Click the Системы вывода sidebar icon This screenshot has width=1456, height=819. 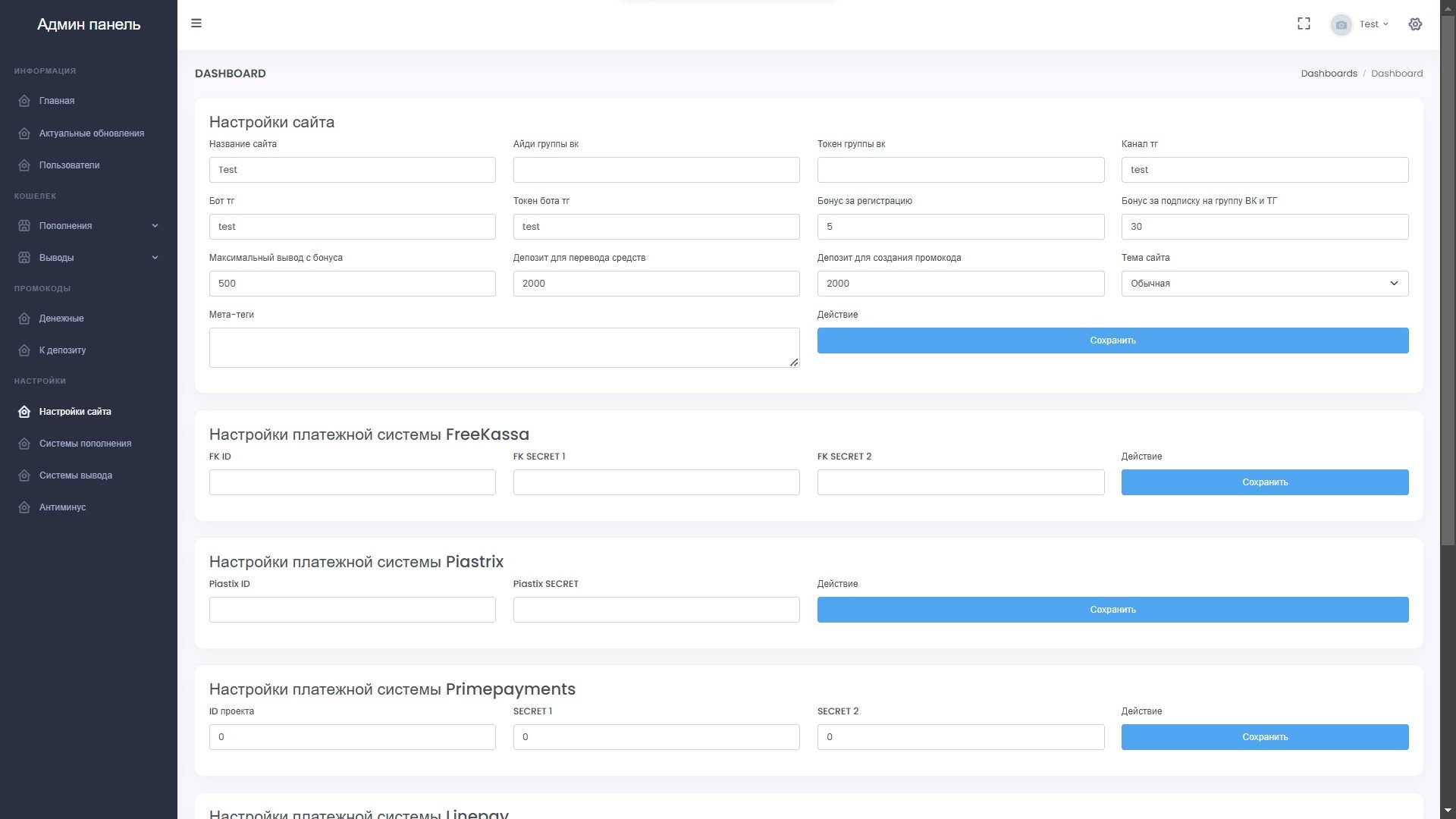tap(24, 475)
